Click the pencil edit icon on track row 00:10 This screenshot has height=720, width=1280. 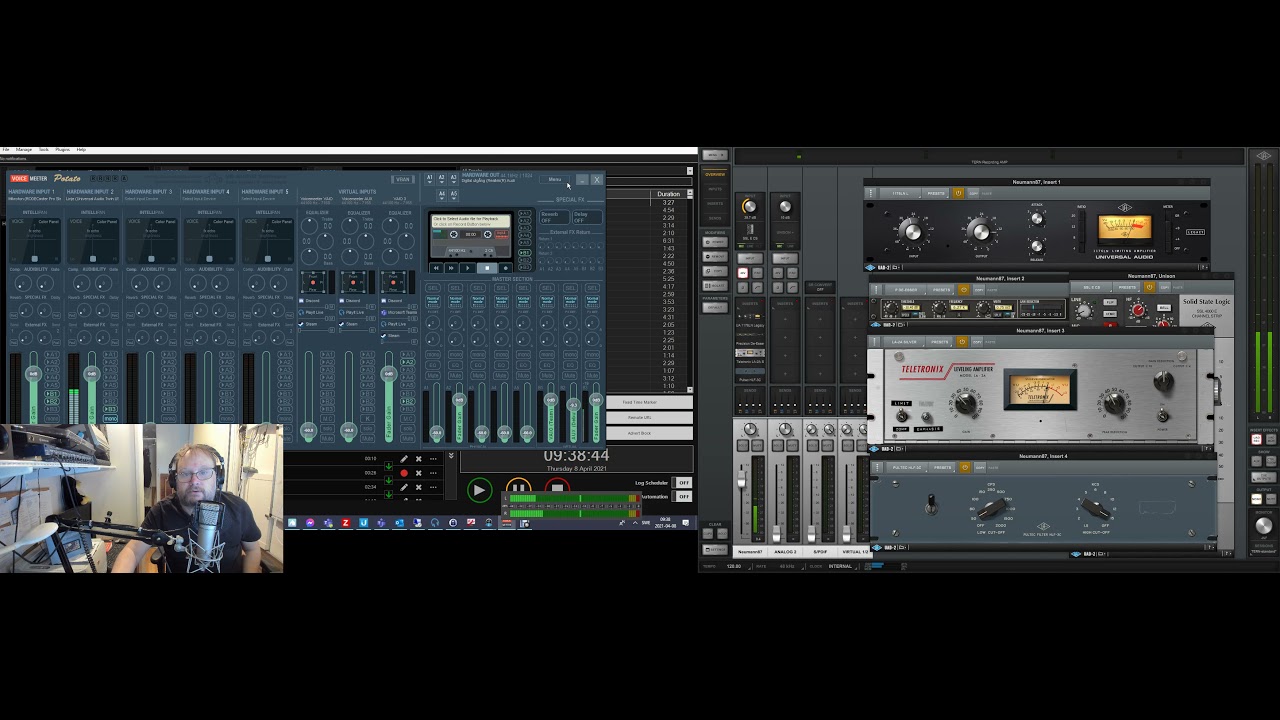404,459
